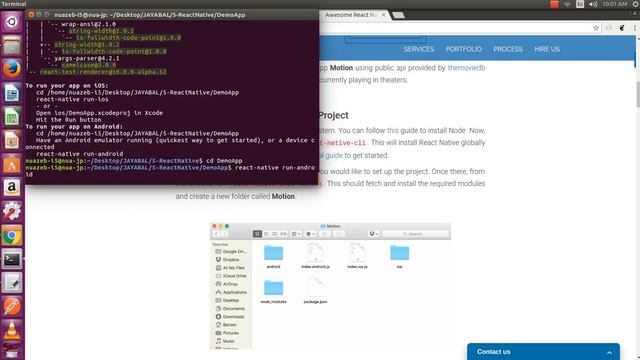Launch Firefox from the Ubuntu dock
Viewport: 640px width, 360px height.
[12, 69]
